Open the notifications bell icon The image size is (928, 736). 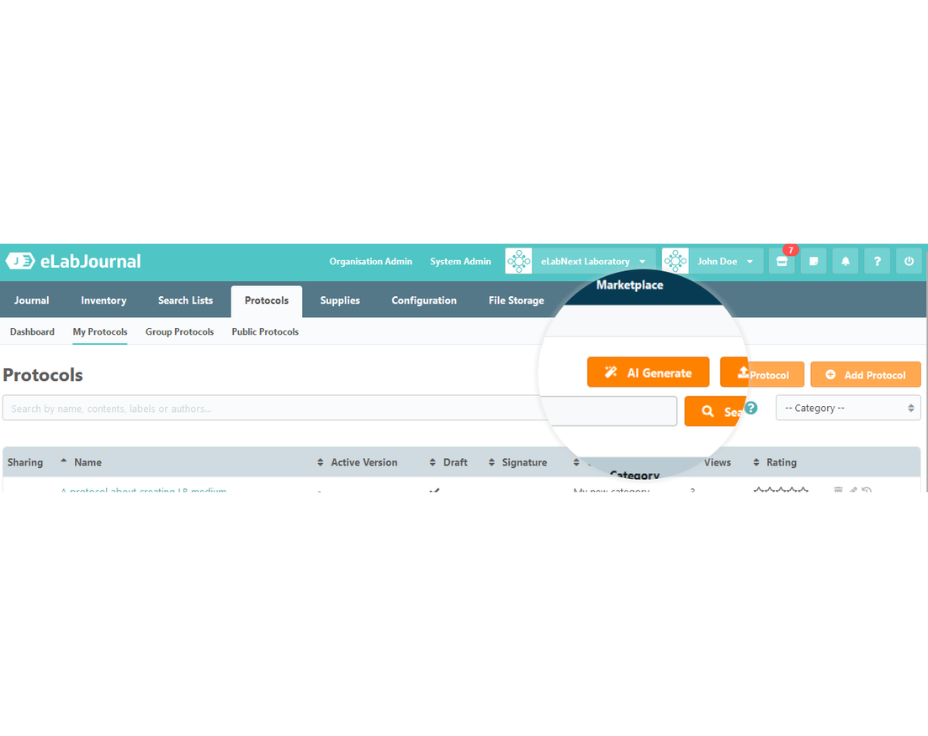pyautogui.click(x=845, y=261)
